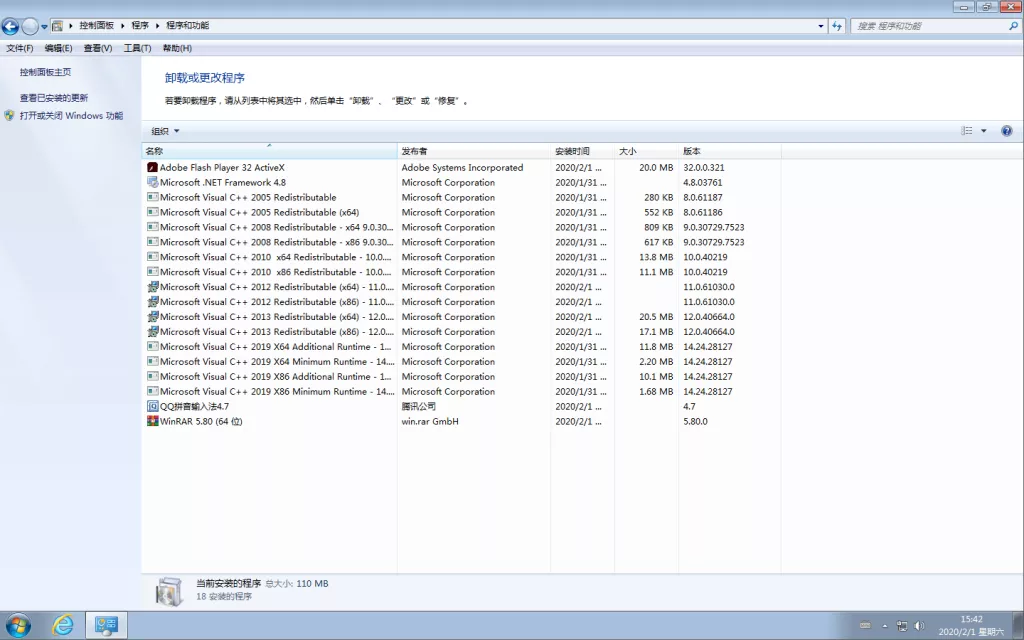This screenshot has height=640, width=1024.
Task: Click the change view icon near Help
Action: [x=967, y=130]
